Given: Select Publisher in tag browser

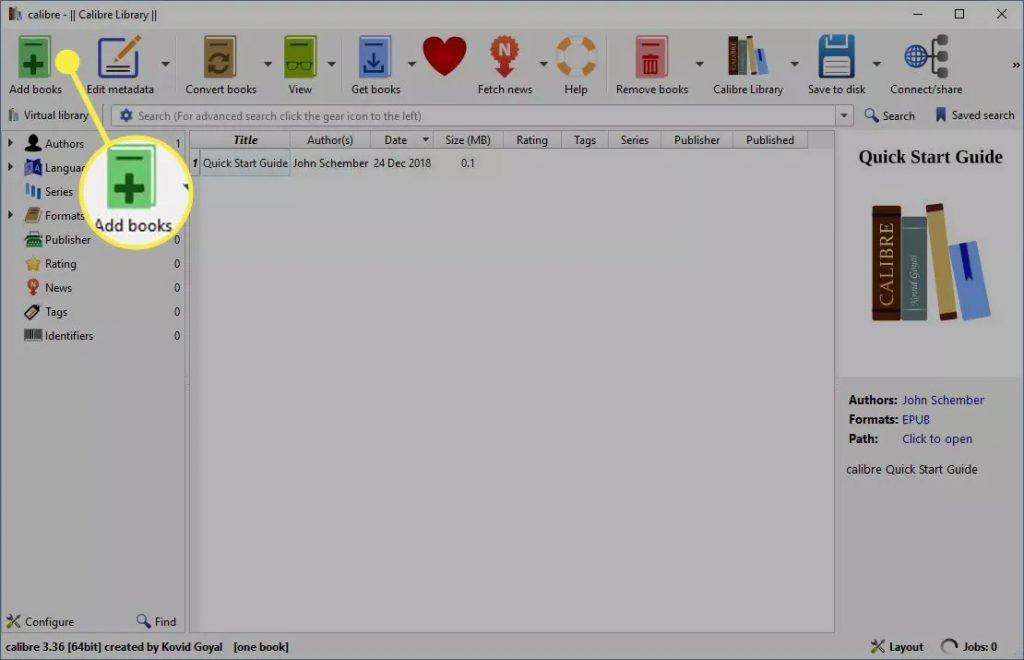Looking at the screenshot, I should click(67, 240).
